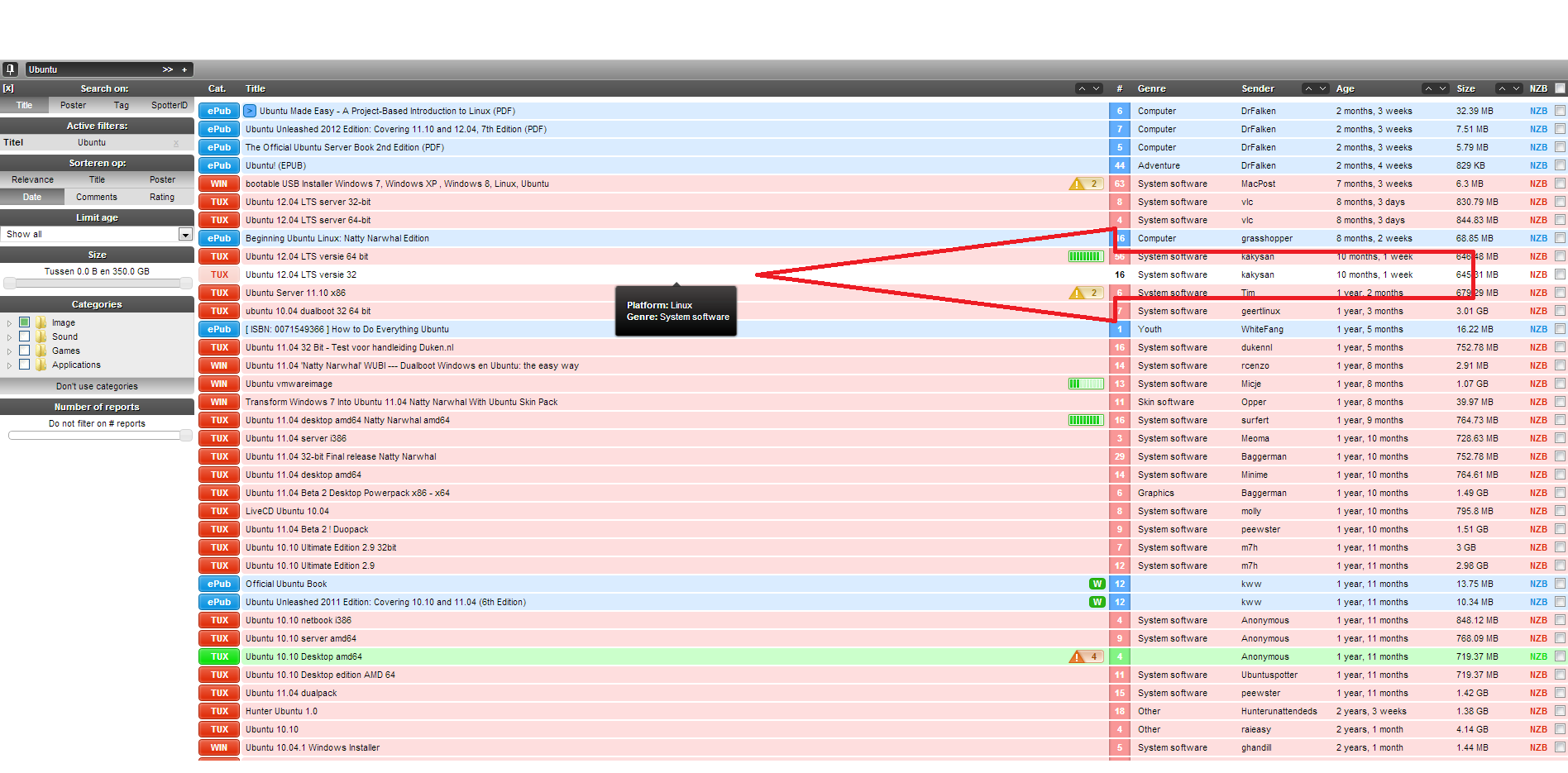This screenshot has width=1568, height=773.
Task: Expand the Applications category tree node
Action: coord(9,365)
